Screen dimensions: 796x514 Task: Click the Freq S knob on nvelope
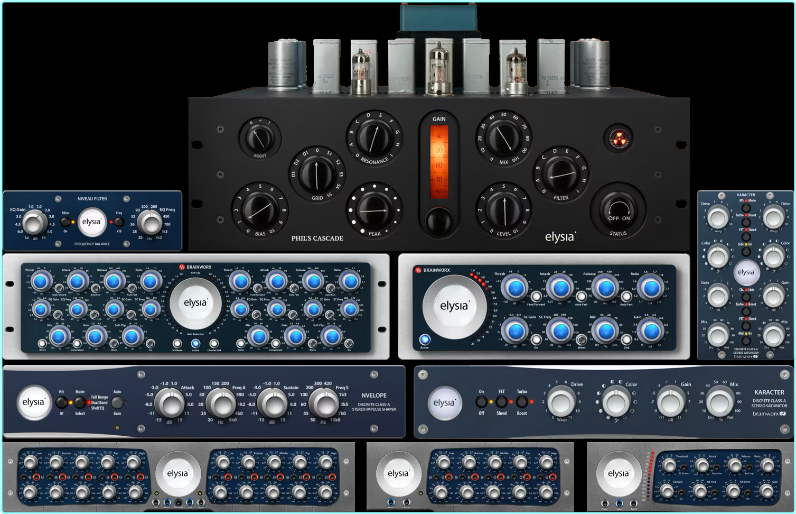[324, 403]
